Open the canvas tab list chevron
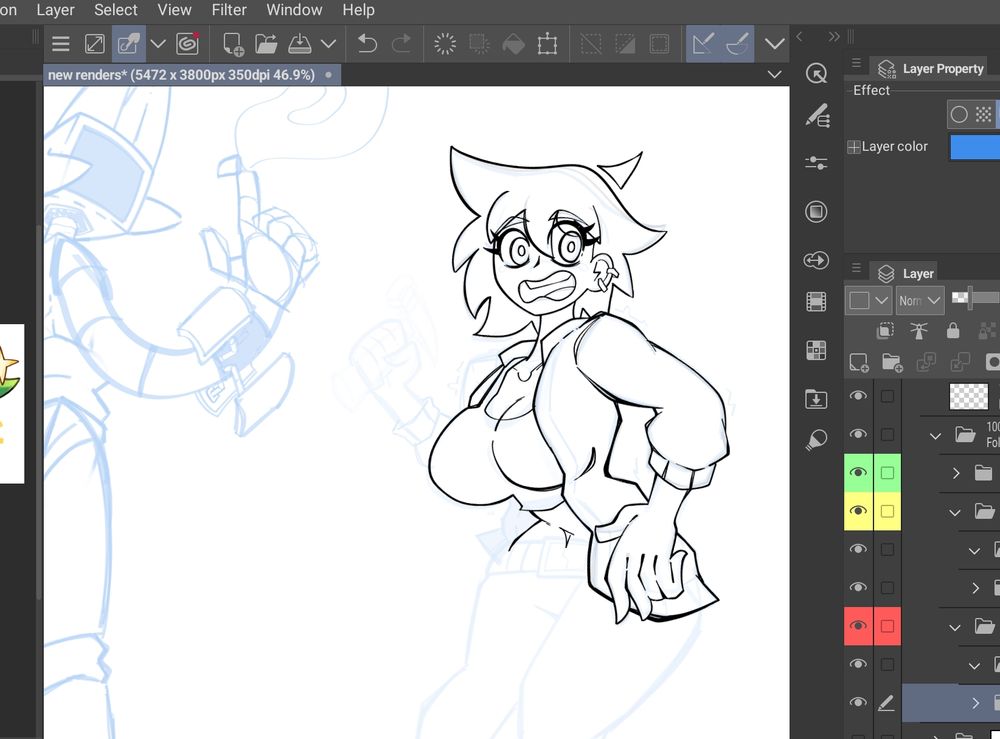This screenshot has width=1000, height=739. click(x=774, y=75)
